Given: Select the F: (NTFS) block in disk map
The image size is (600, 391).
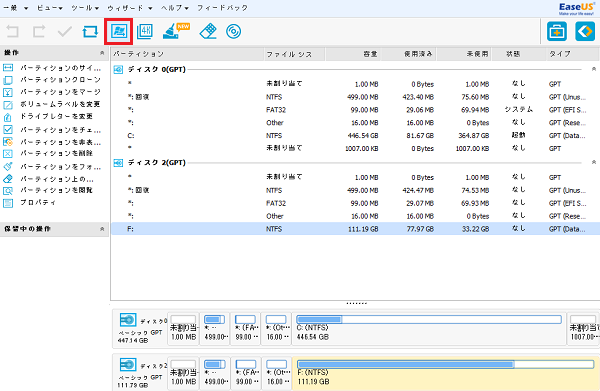Looking at the screenshot, I should click(x=445, y=373).
